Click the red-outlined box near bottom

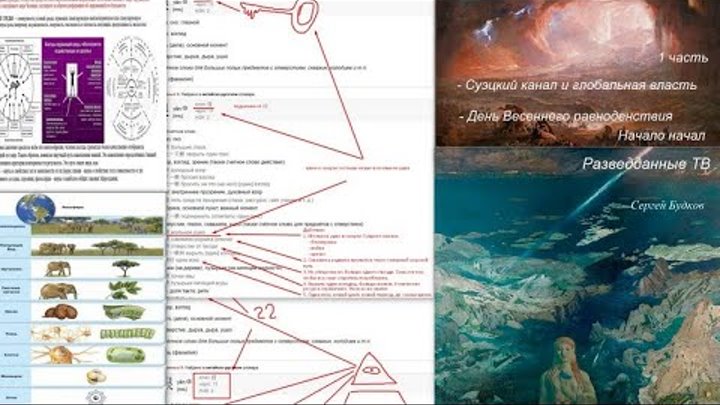click(x=212, y=385)
